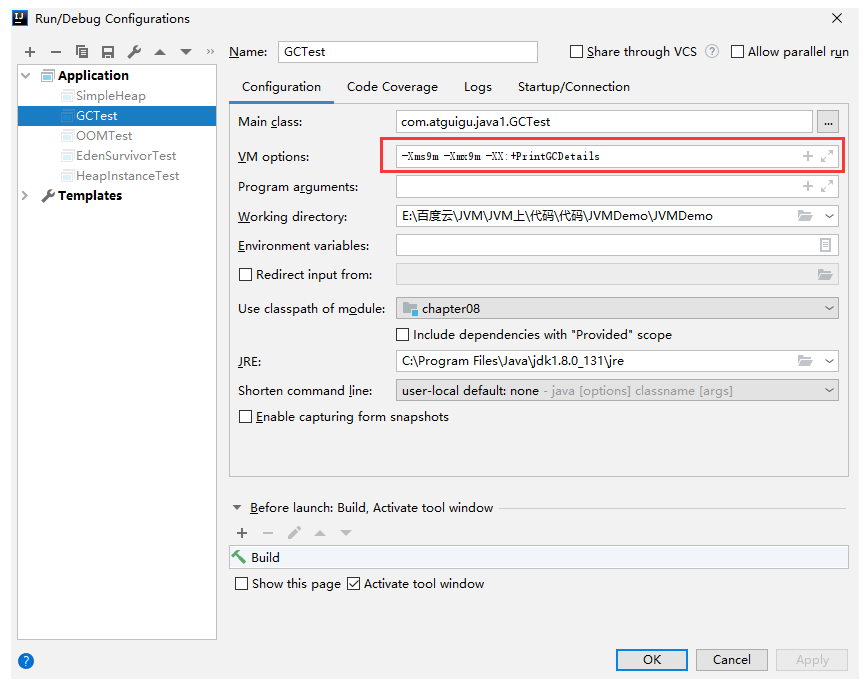Browse folder for JRE path

tap(805, 361)
